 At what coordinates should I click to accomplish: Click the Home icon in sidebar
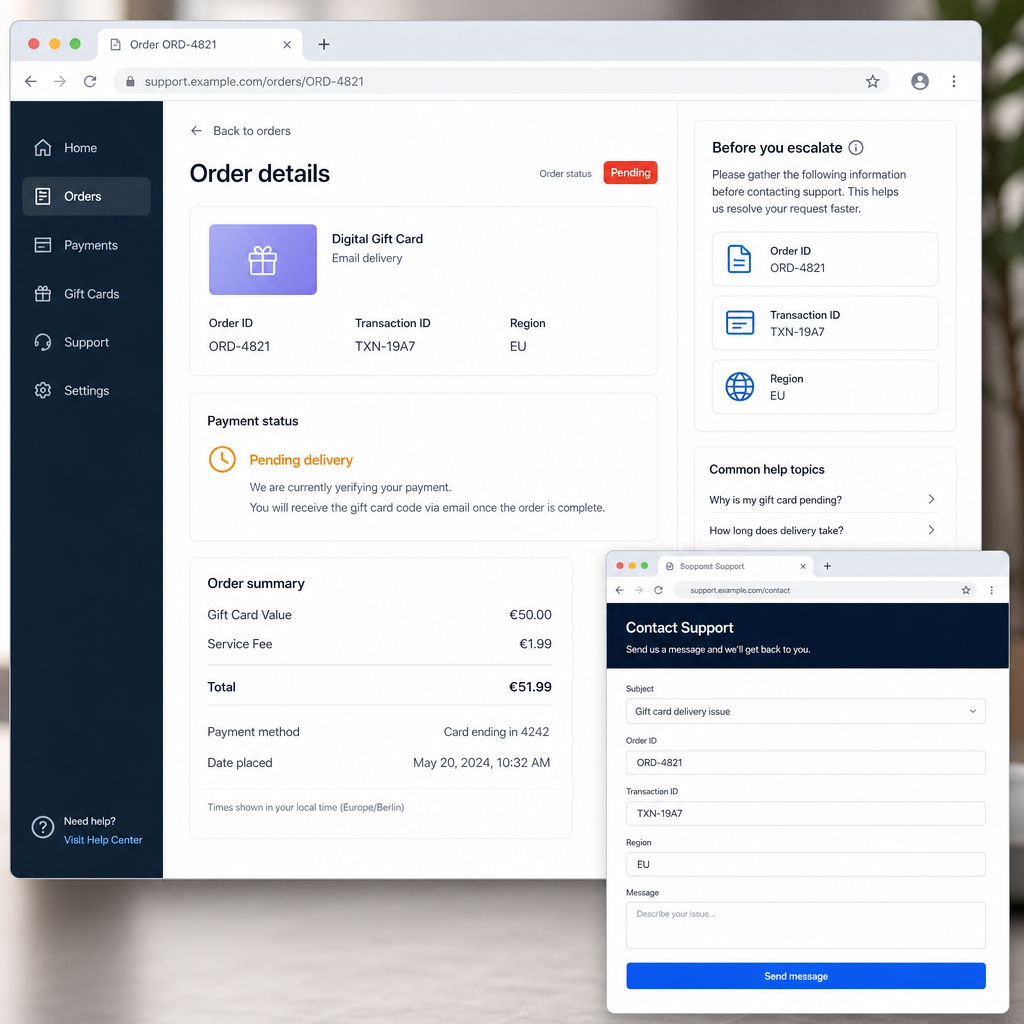coord(42,148)
